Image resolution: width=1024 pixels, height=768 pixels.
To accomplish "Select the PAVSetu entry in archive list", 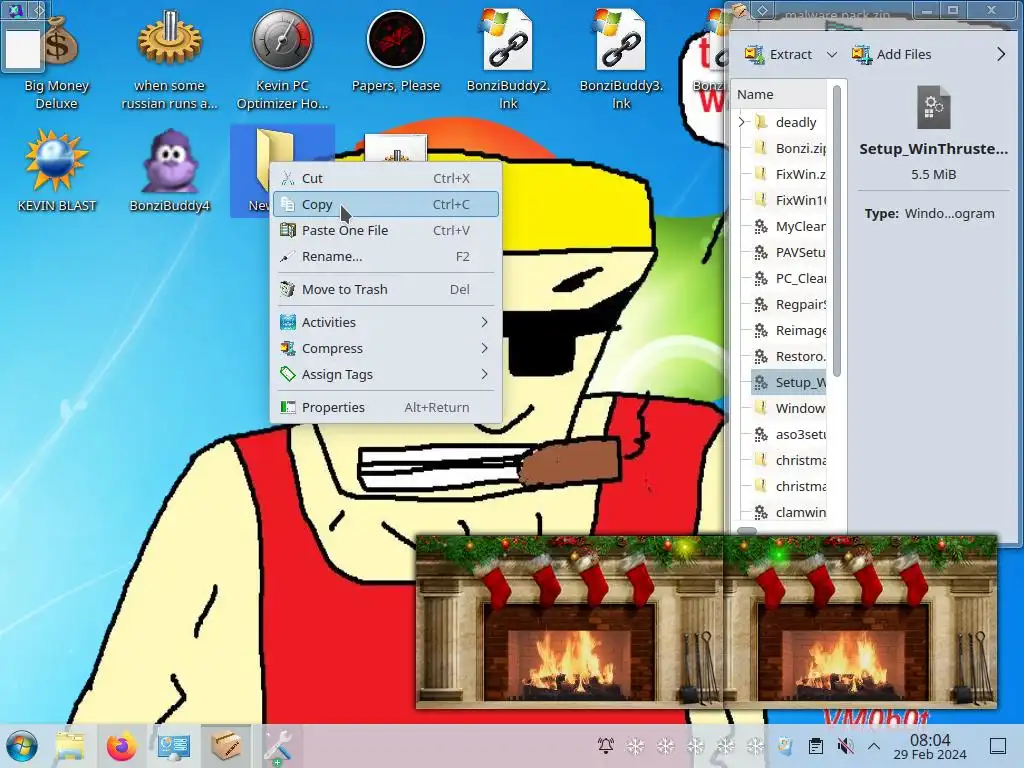I will point(789,252).
